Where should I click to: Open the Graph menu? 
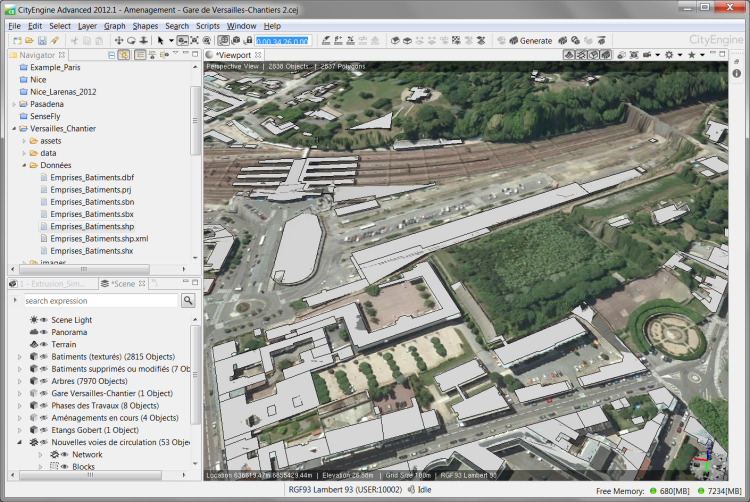(x=115, y=26)
